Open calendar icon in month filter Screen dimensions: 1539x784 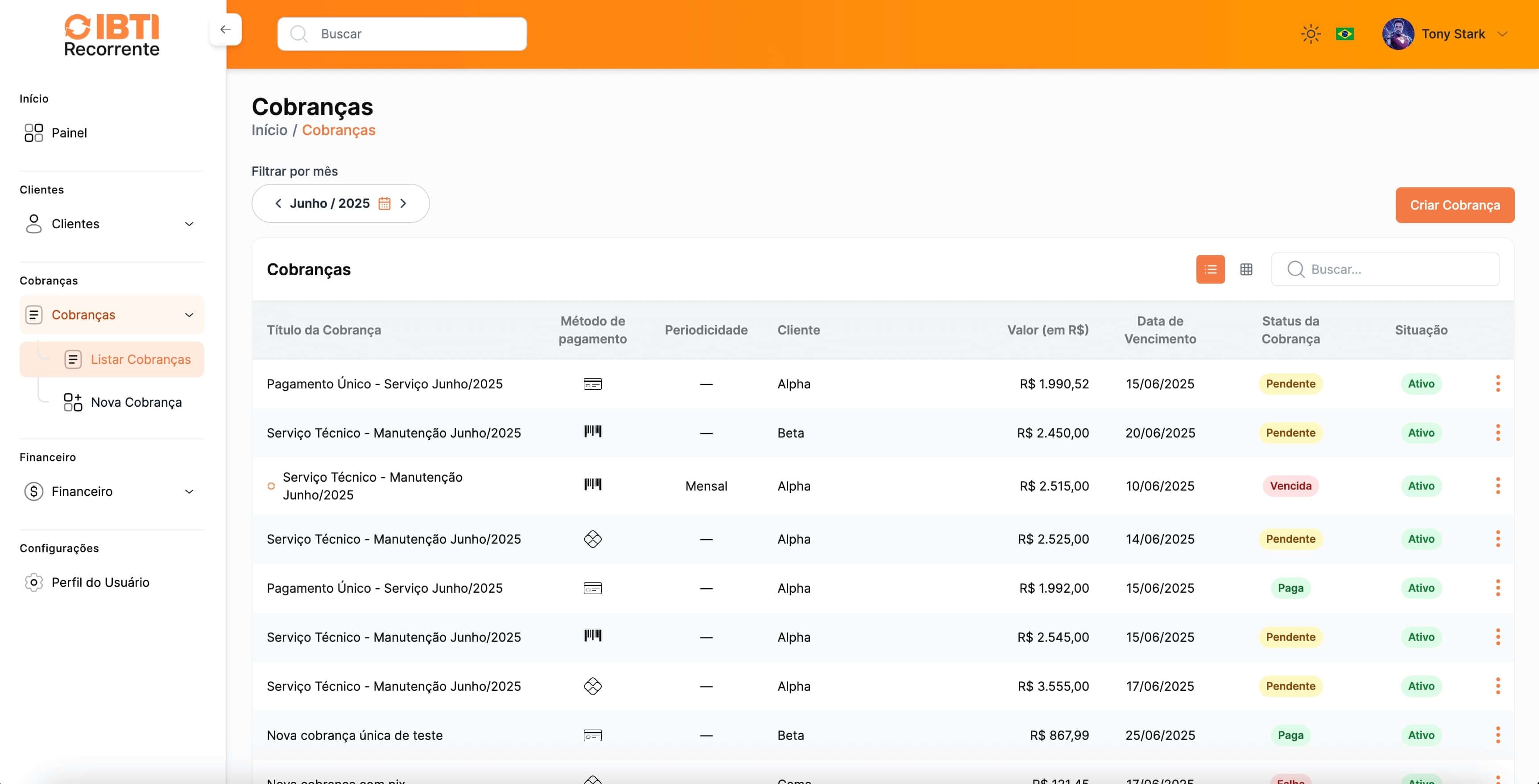pyautogui.click(x=384, y=204)
